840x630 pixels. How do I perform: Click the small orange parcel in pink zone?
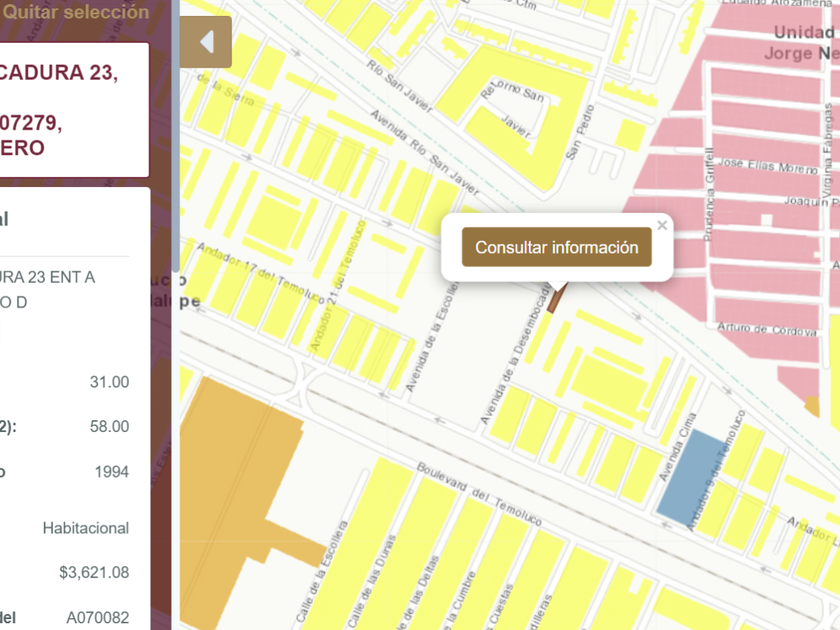(812, 405)
